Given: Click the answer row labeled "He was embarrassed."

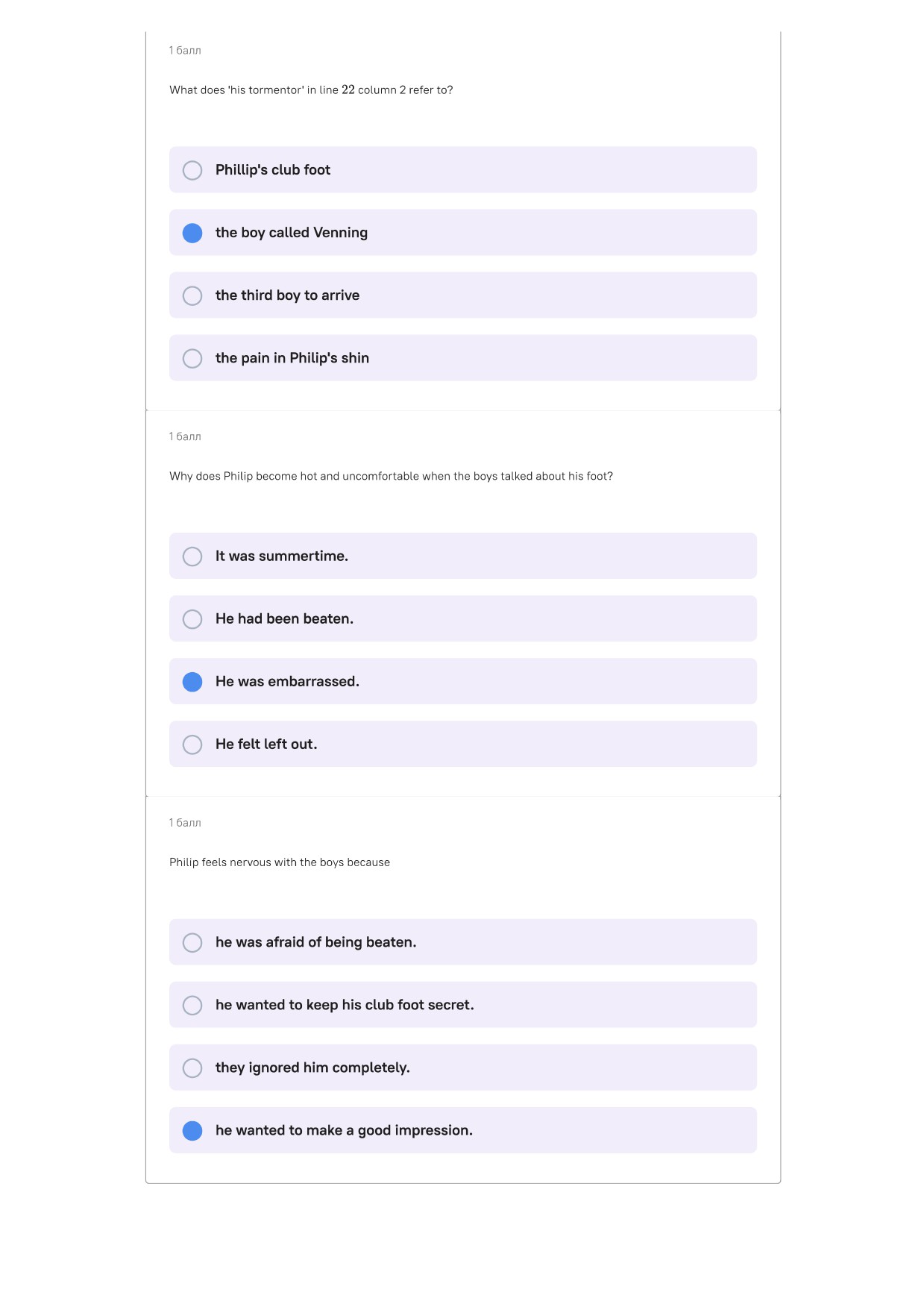Looking at the screenshot, I should point(463,681).
